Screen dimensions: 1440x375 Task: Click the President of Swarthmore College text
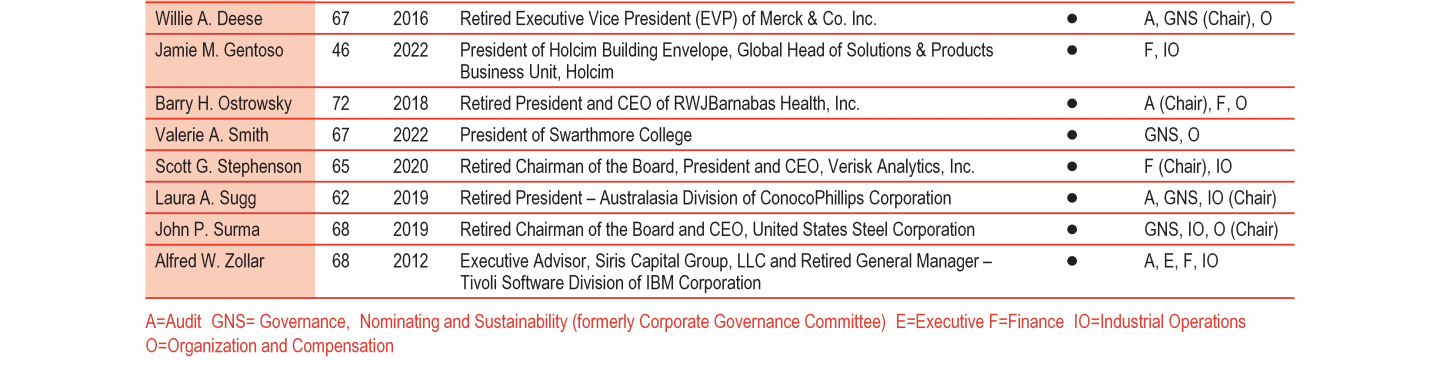tap(576, 135)
